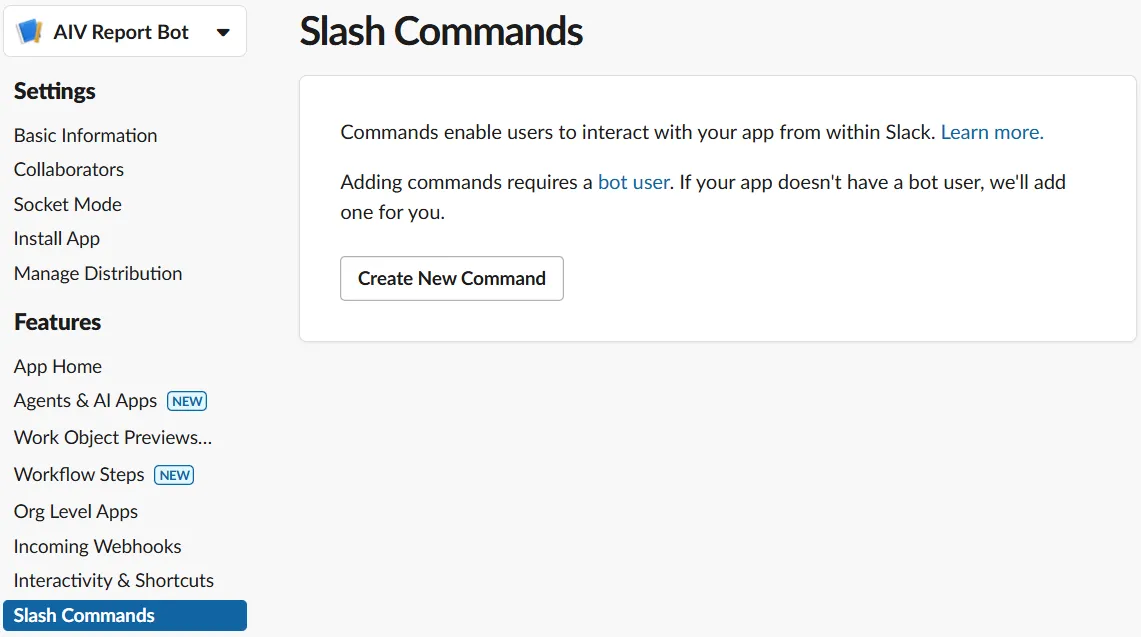The width and height of the screenshot is (1141, 637).
Task: Click the NEW badge beside Workflow Steps
Action: (x=174, y=475)
